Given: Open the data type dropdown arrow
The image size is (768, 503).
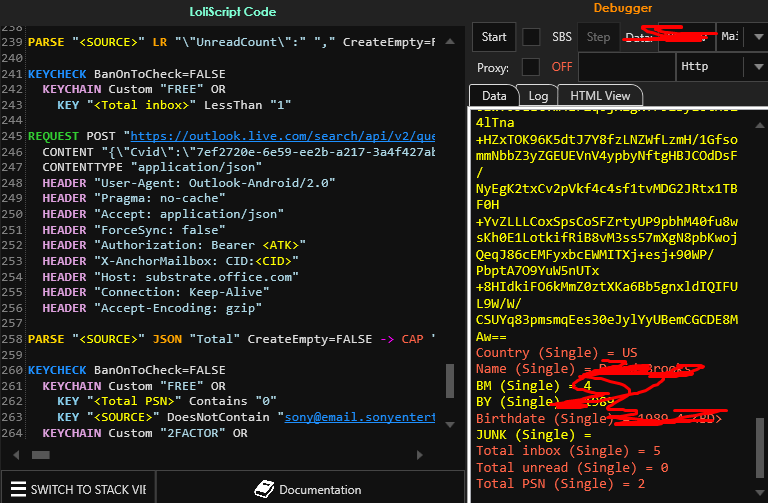Looking at the screenshot, I should tap(758, 37).
